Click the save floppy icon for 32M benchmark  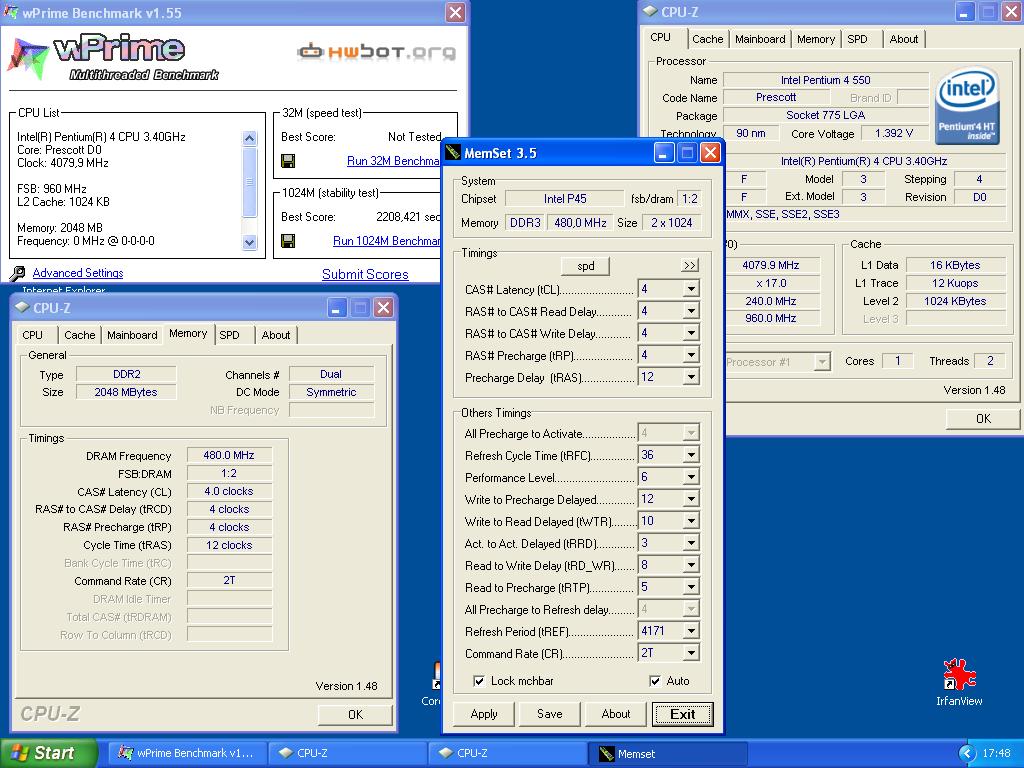point(288,161)
